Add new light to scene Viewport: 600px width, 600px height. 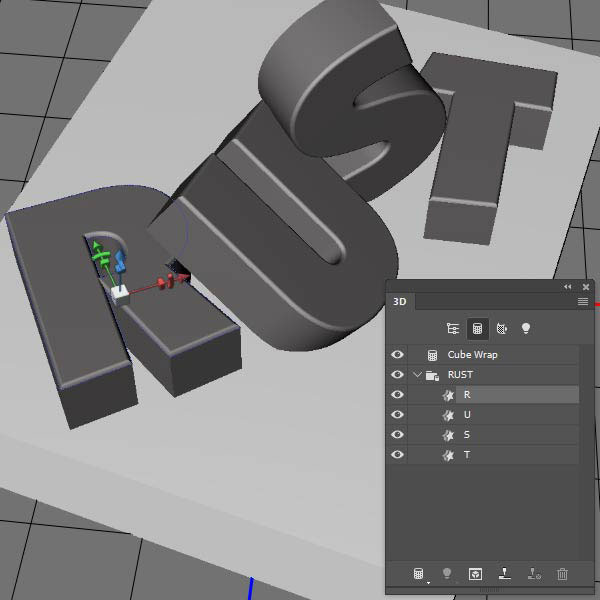pos(447,574)
